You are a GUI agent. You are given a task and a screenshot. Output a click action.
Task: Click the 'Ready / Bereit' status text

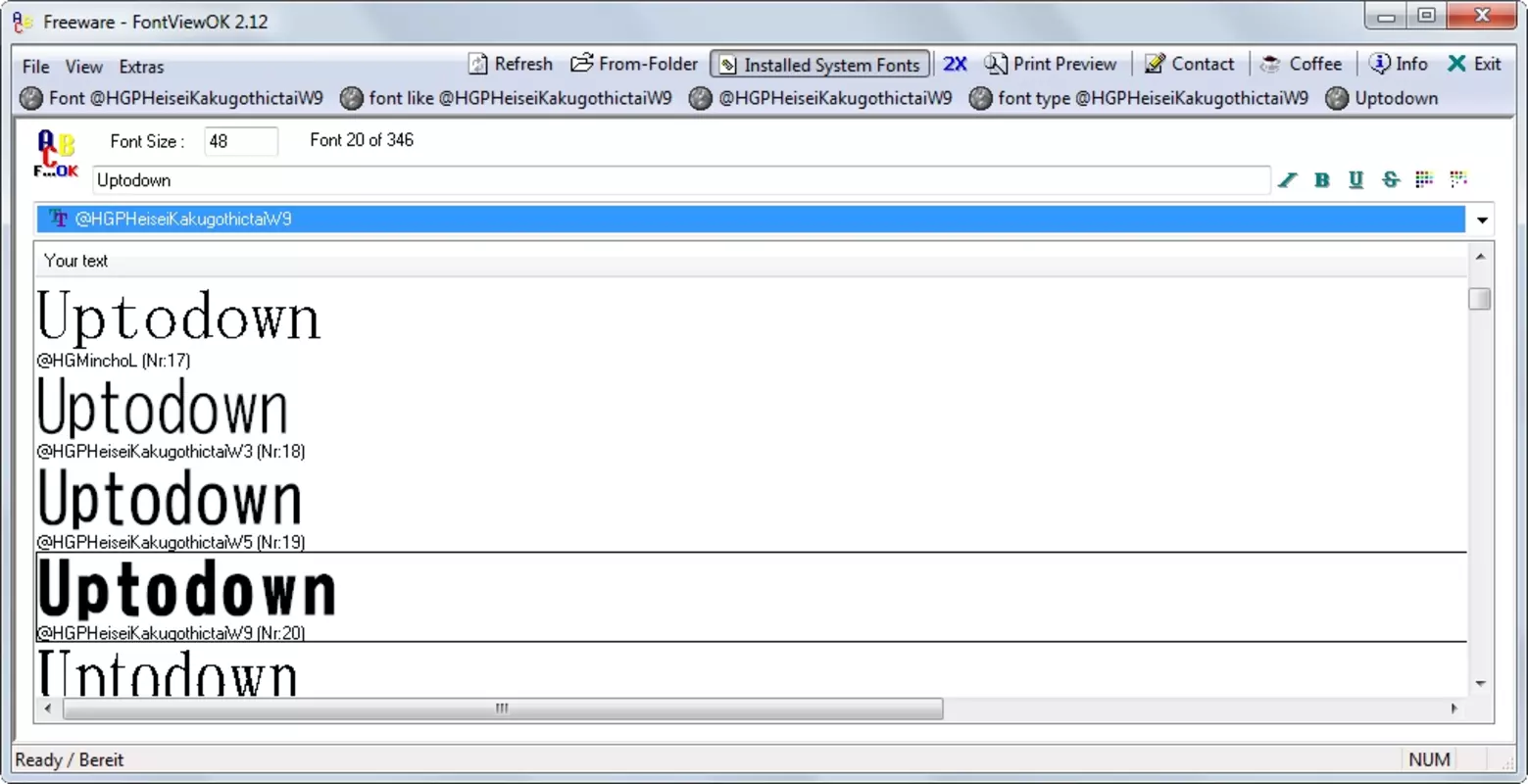70,759
